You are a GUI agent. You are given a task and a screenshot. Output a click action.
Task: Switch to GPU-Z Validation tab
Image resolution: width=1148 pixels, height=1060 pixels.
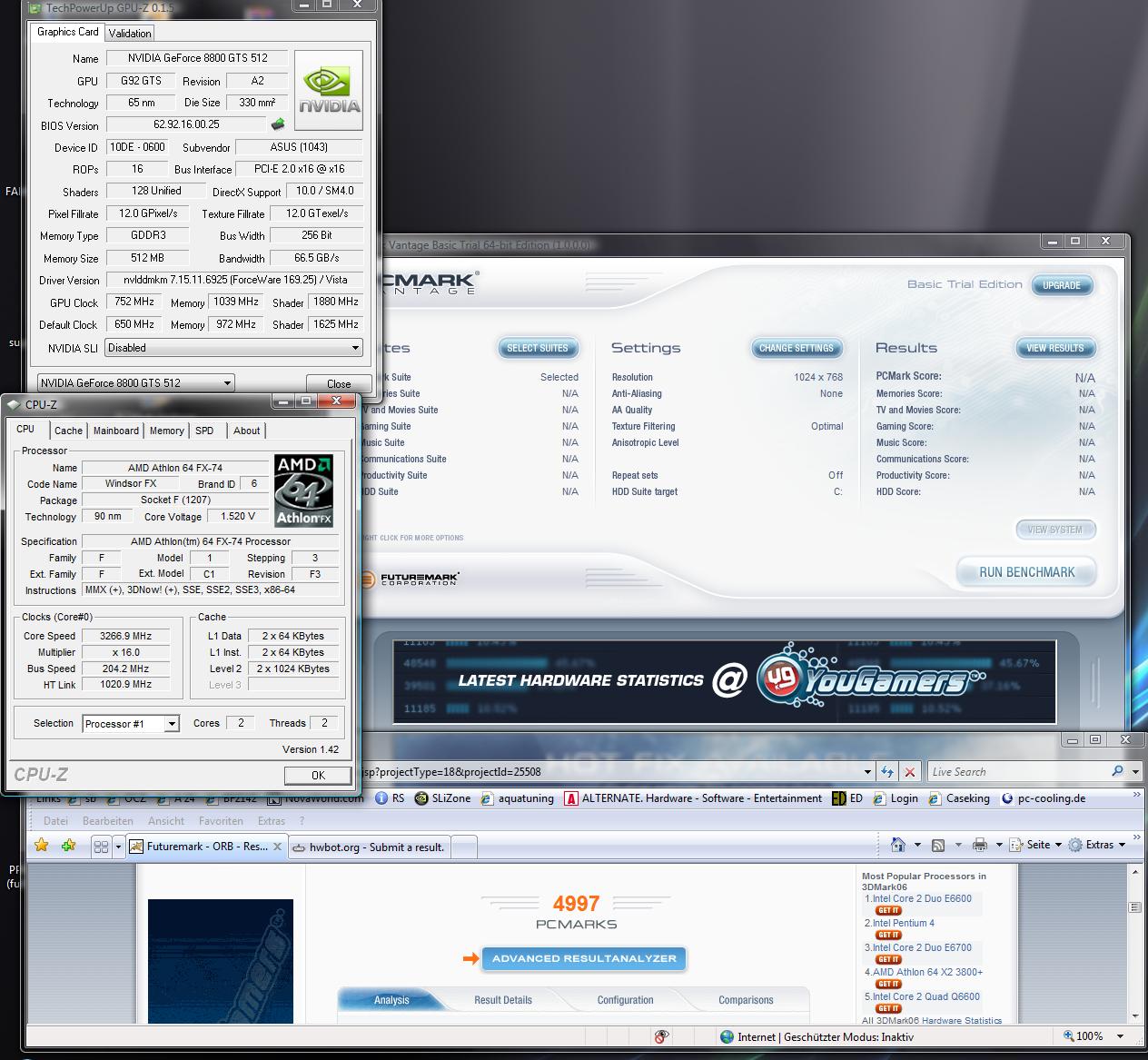tap(130, 33)
